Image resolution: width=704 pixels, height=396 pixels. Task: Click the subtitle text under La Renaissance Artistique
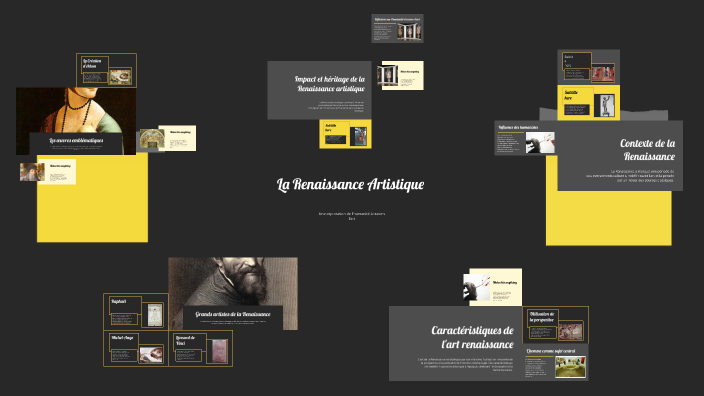tap(352, 216)
